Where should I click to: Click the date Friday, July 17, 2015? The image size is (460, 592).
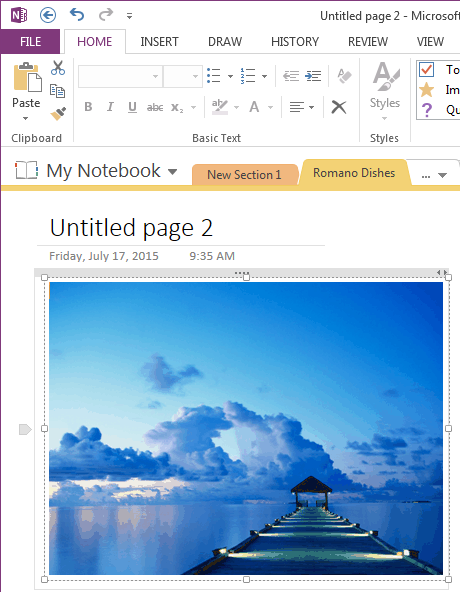pyautogui.click(x=104, y=256)
